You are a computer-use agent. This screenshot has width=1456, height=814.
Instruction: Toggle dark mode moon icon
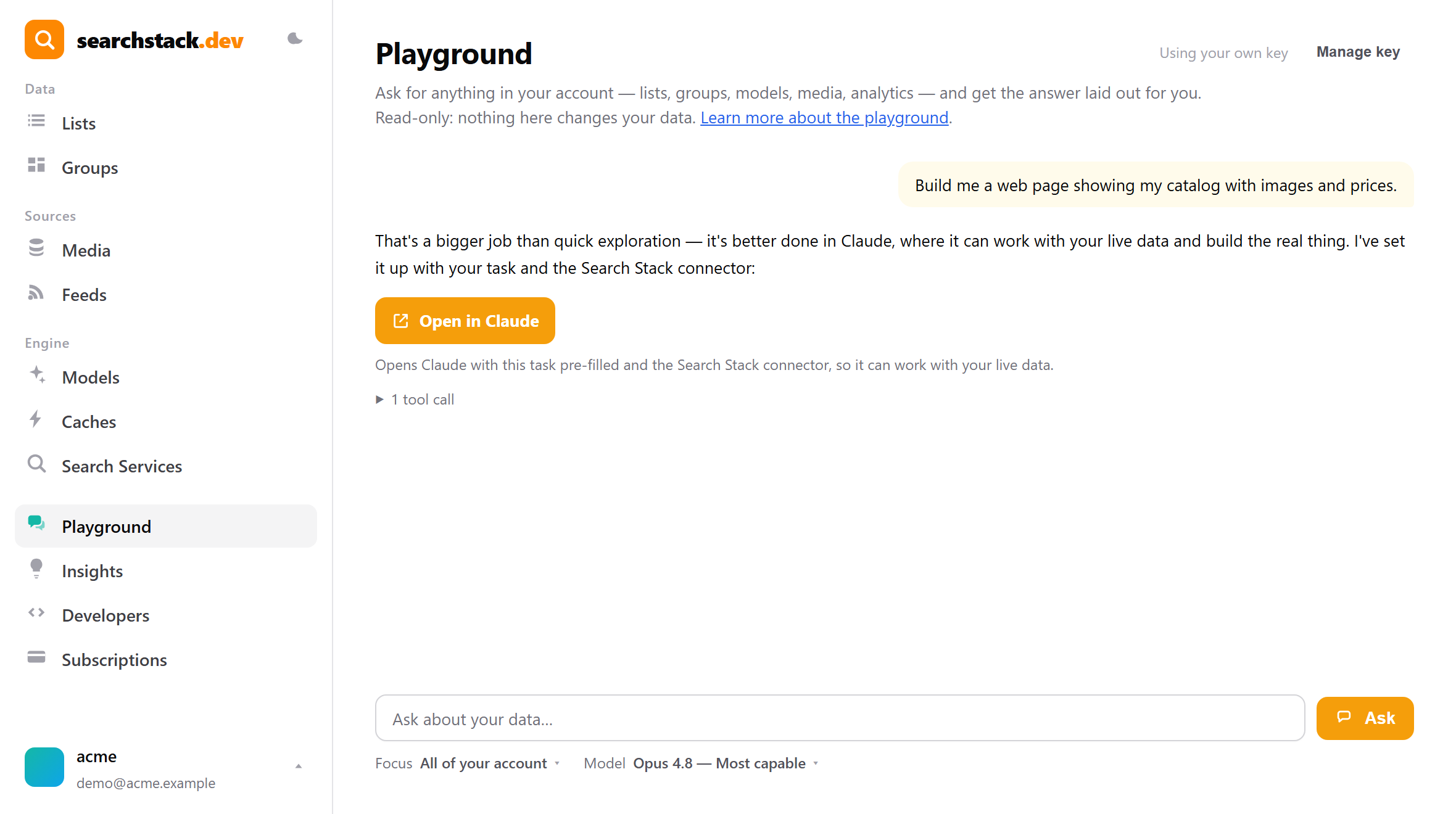tap(295, 39)
